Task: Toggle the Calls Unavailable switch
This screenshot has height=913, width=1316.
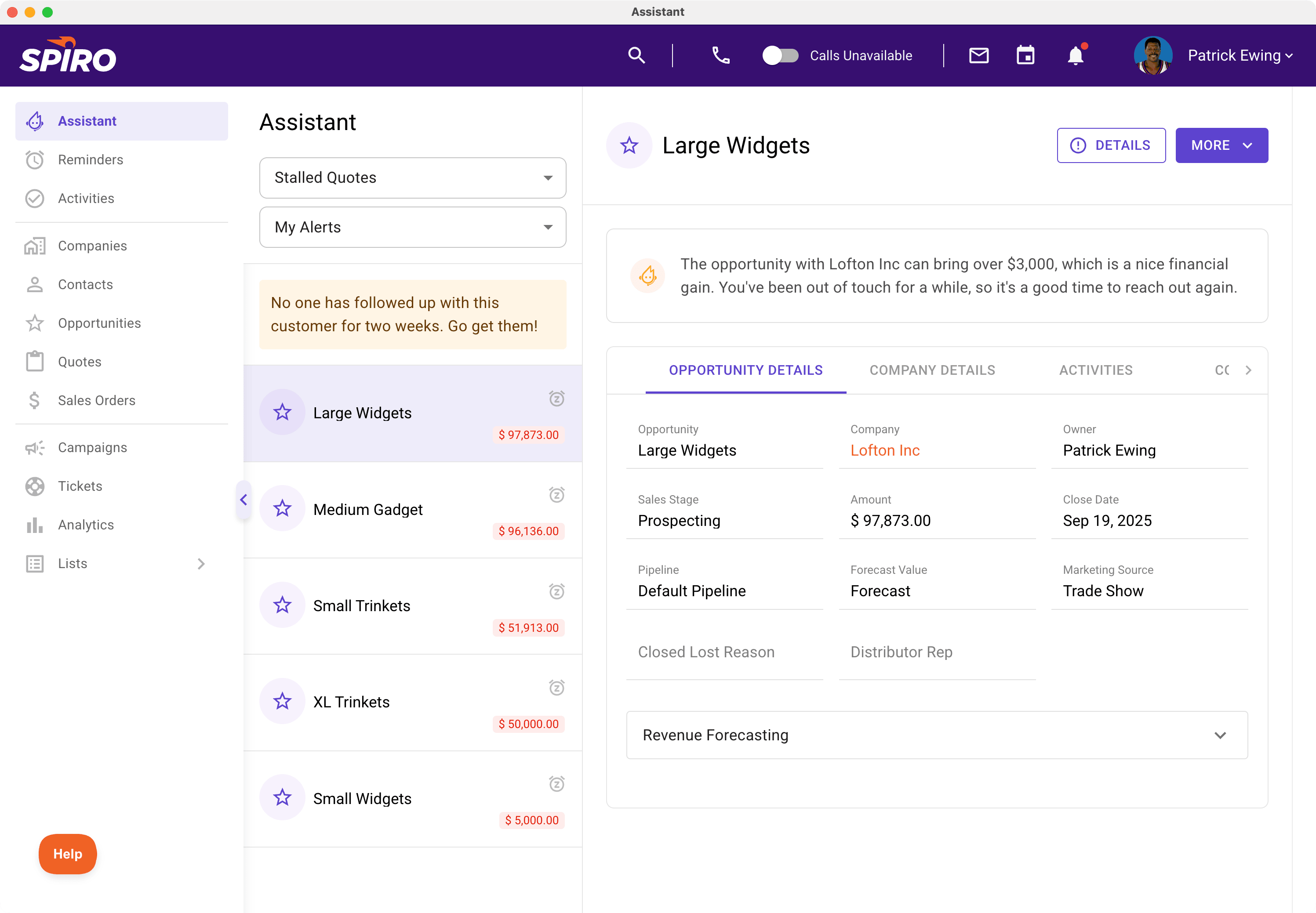Action: point(781,55)
